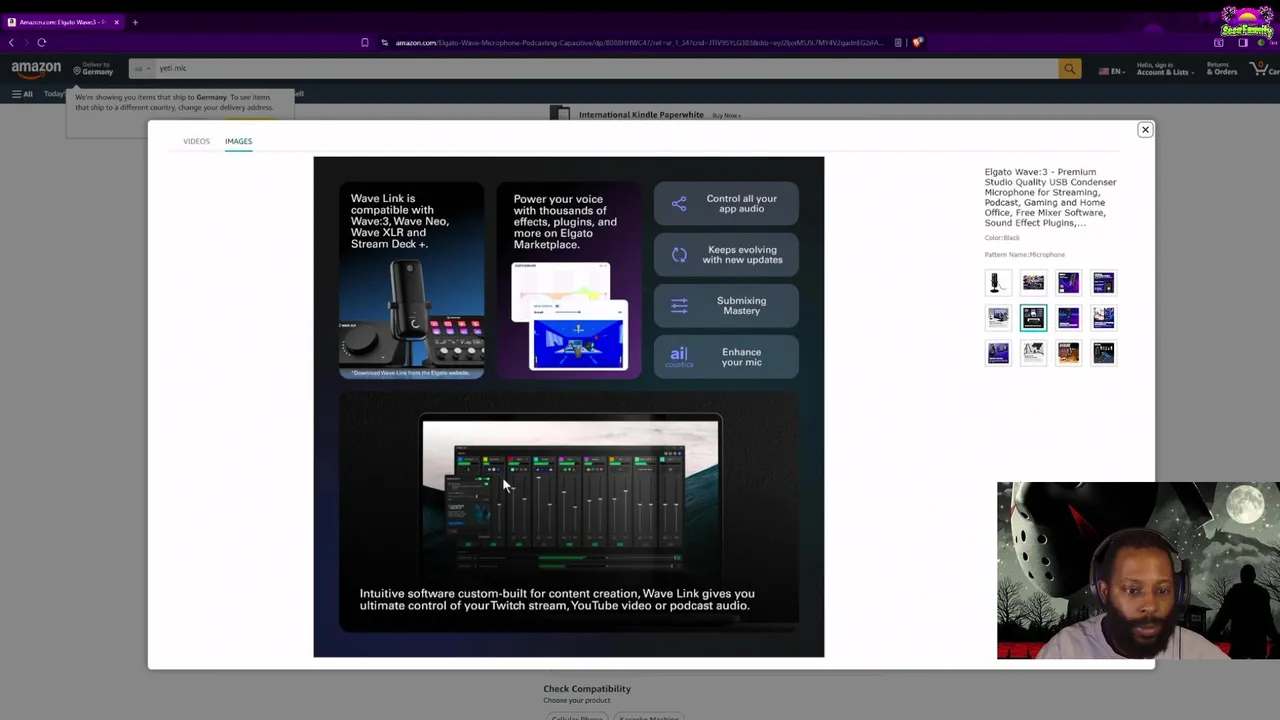This screenshot has width=1280, height=720.
Task: Click the search box containing 'yeti mic'
Action: [606, 69]
